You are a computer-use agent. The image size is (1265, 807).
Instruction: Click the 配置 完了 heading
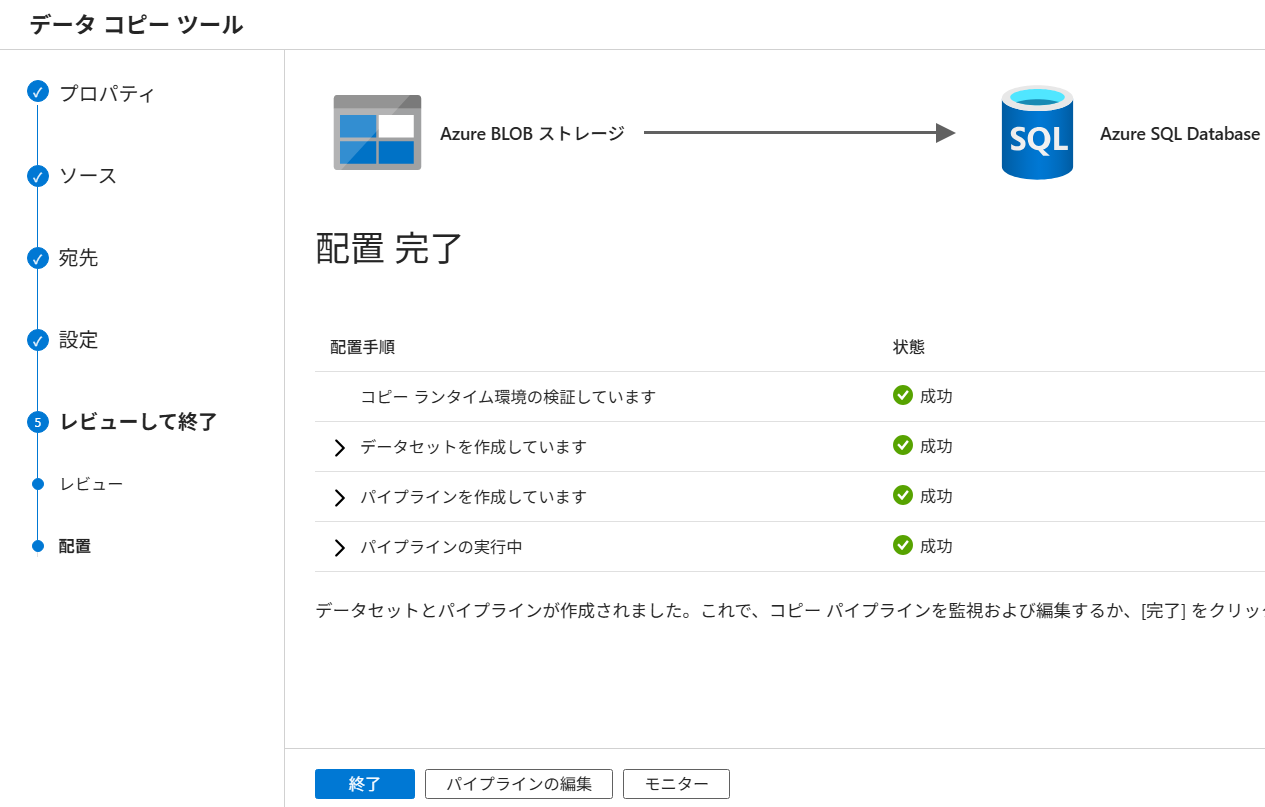(x=389, y=248)
